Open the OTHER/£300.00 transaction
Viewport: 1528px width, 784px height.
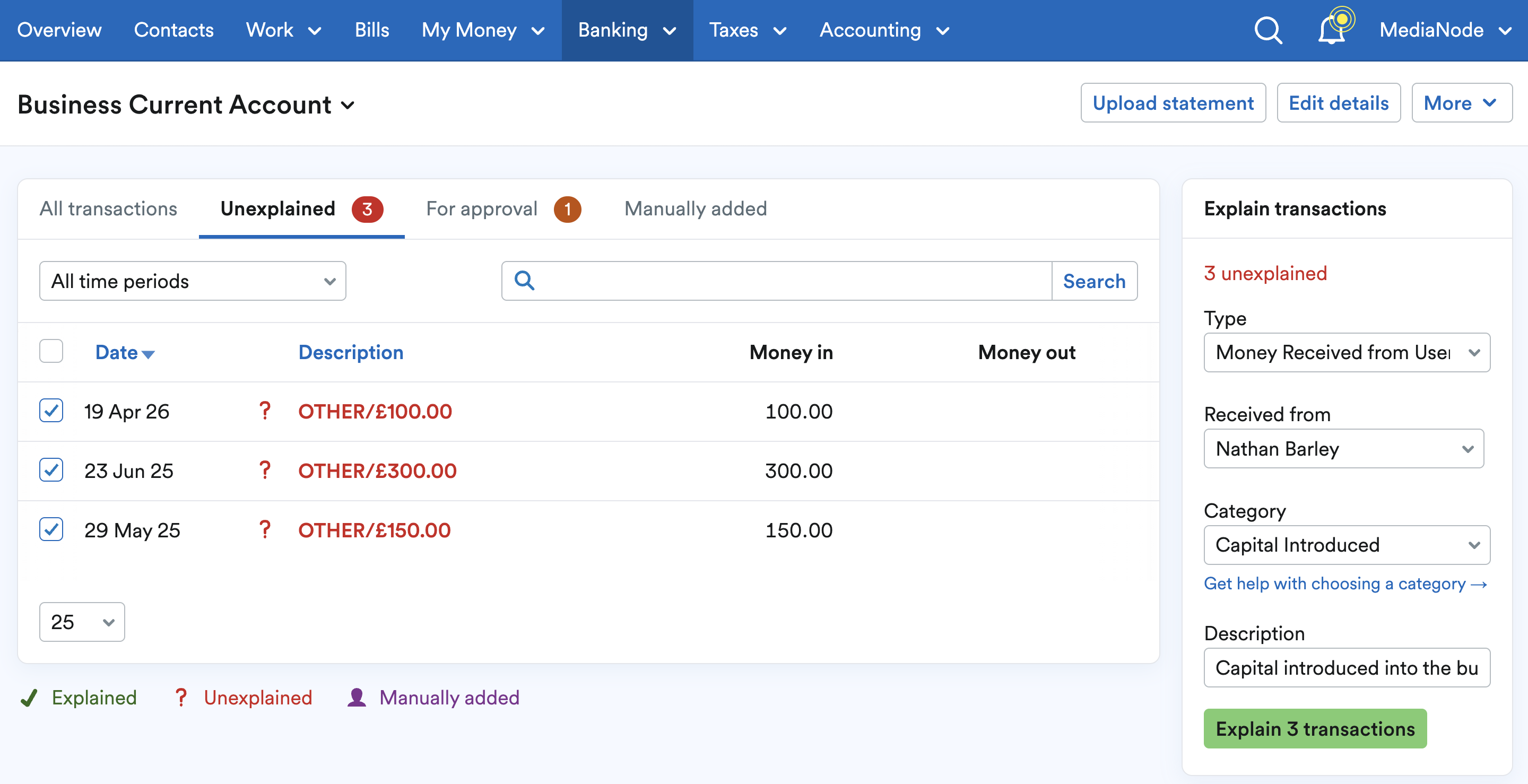click(x=377, y=471)
